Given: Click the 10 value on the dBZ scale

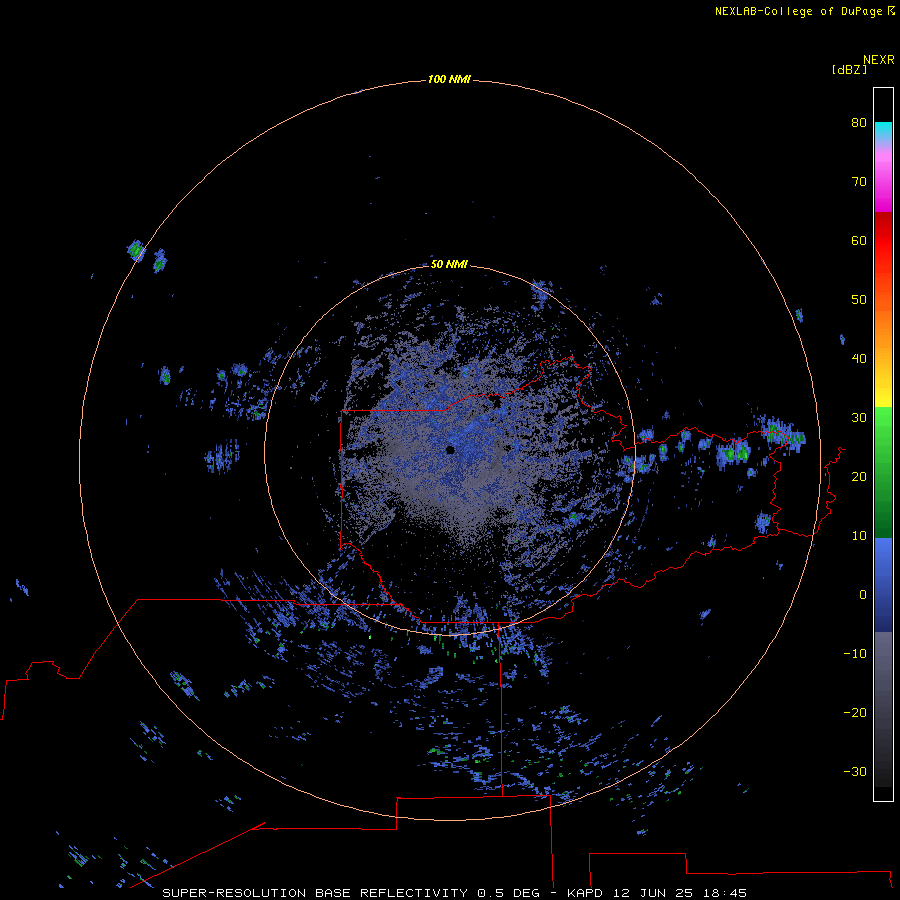Looking at the screenshot, I should point(859,536).
